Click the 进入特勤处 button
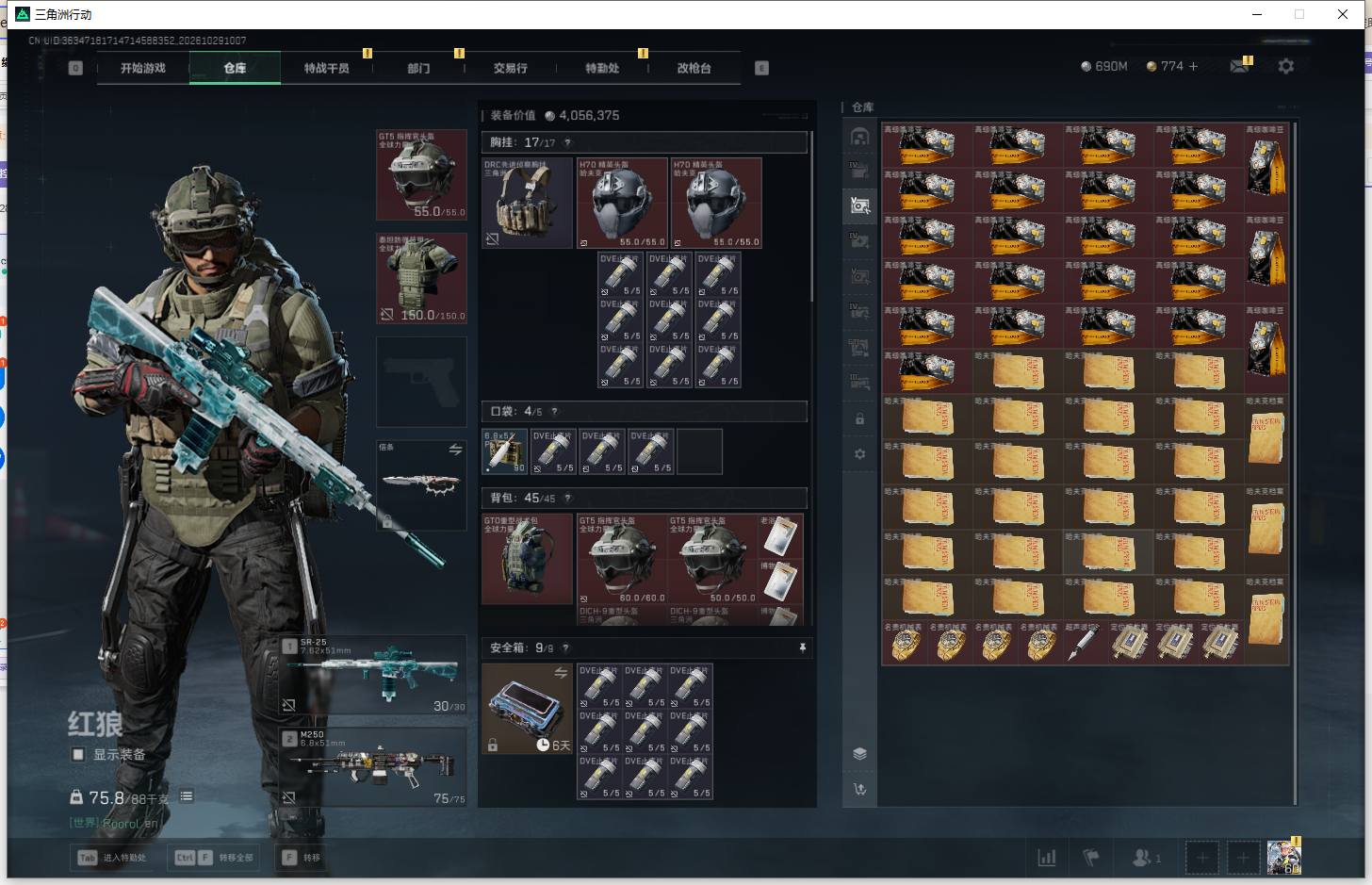Viewport: 1372px width, 885px height. pos(113,858)
